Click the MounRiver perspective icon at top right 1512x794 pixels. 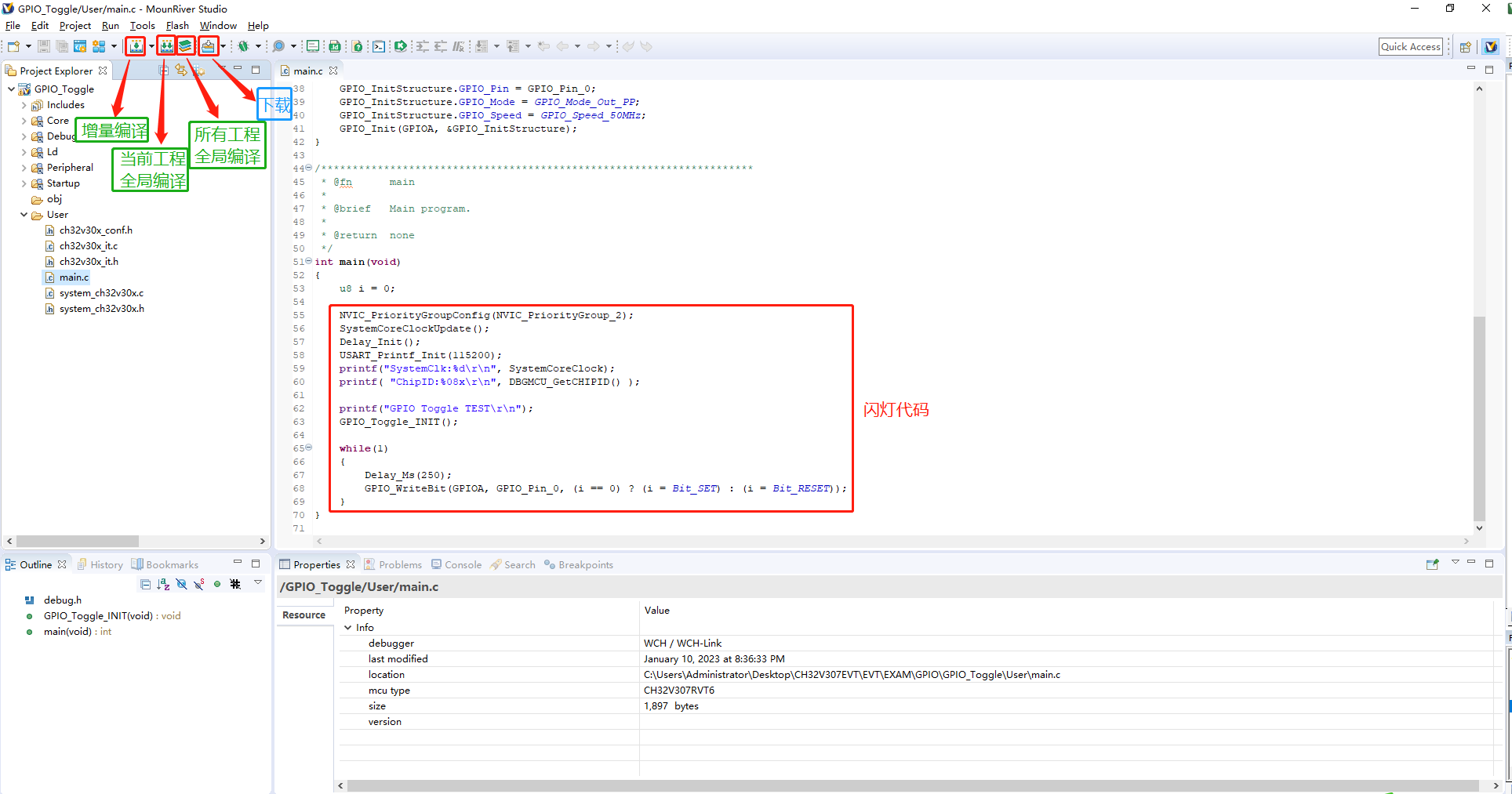click(x=1491, y=47)
